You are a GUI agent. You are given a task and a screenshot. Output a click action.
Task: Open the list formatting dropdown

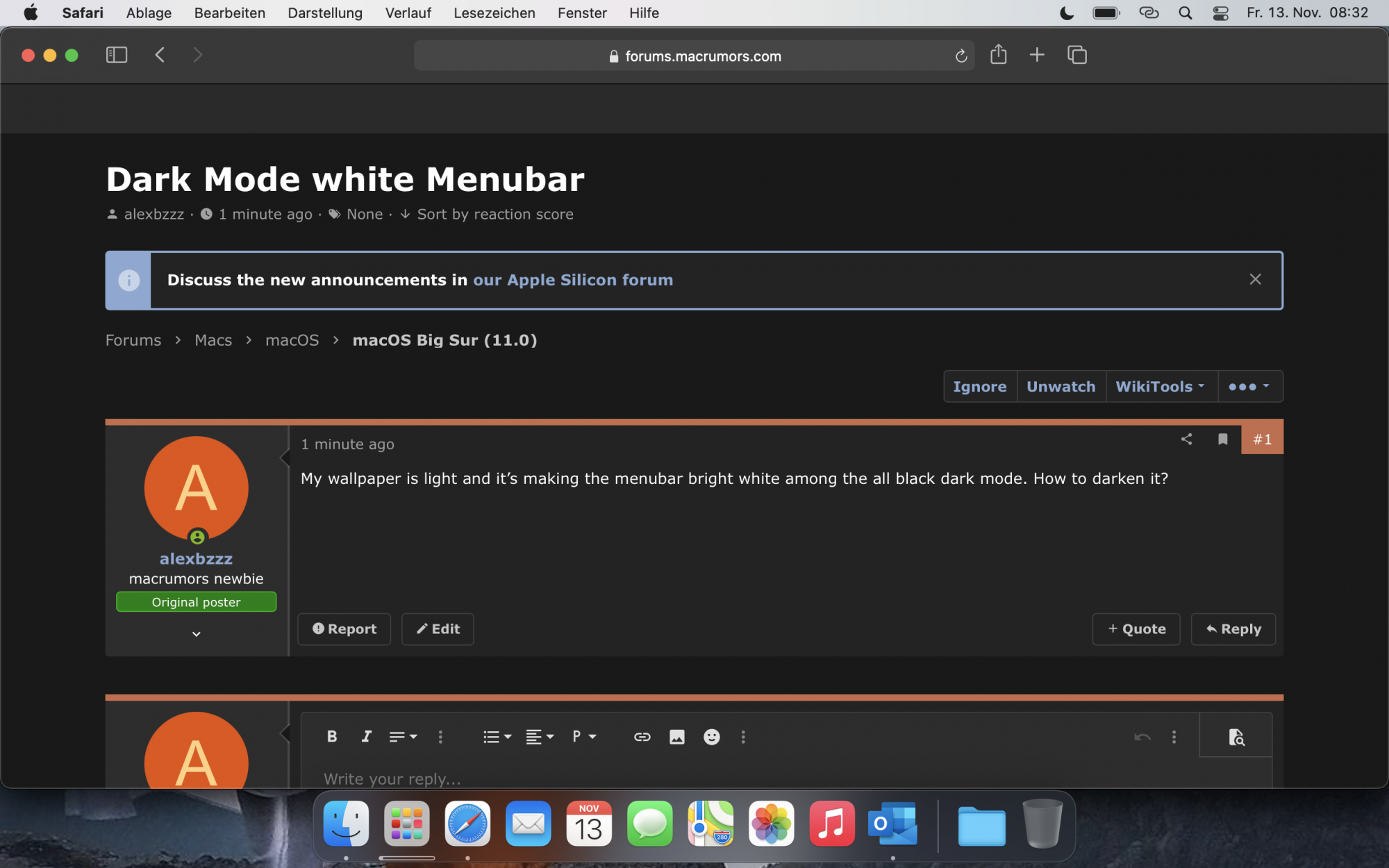click(497, 737)
